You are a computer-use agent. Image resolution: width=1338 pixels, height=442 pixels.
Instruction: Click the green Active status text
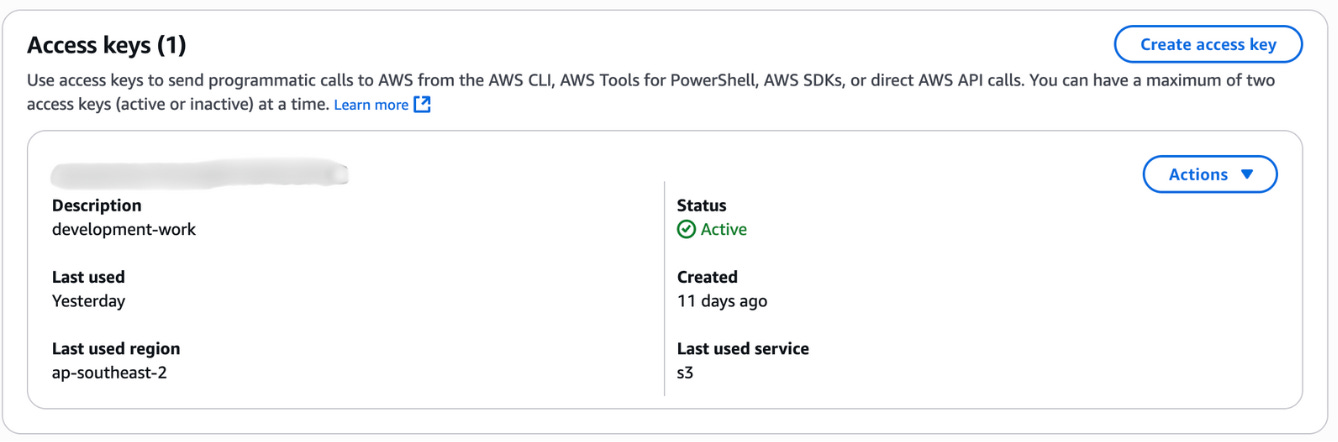(x=724, y=230)
